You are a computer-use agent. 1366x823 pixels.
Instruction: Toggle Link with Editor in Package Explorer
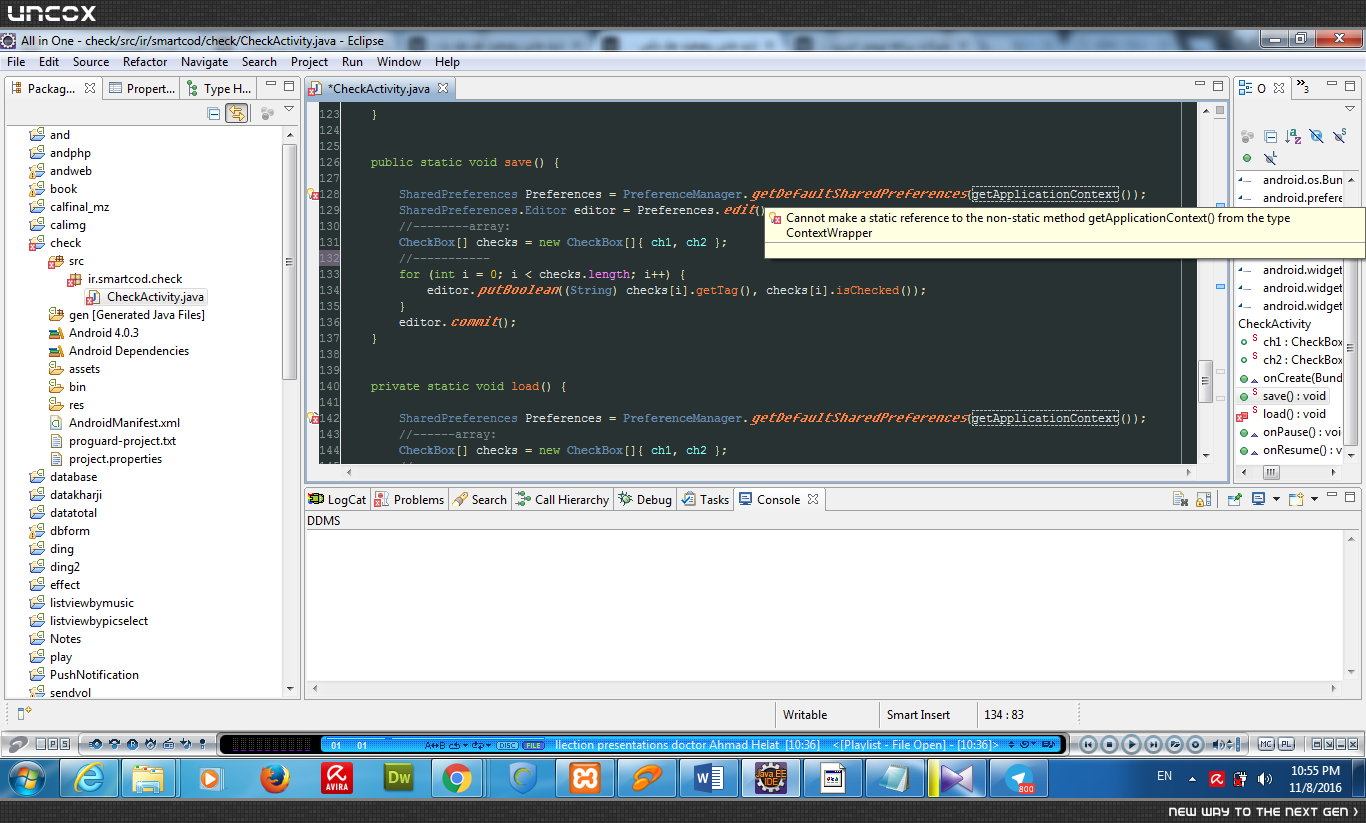pos(237,113)
